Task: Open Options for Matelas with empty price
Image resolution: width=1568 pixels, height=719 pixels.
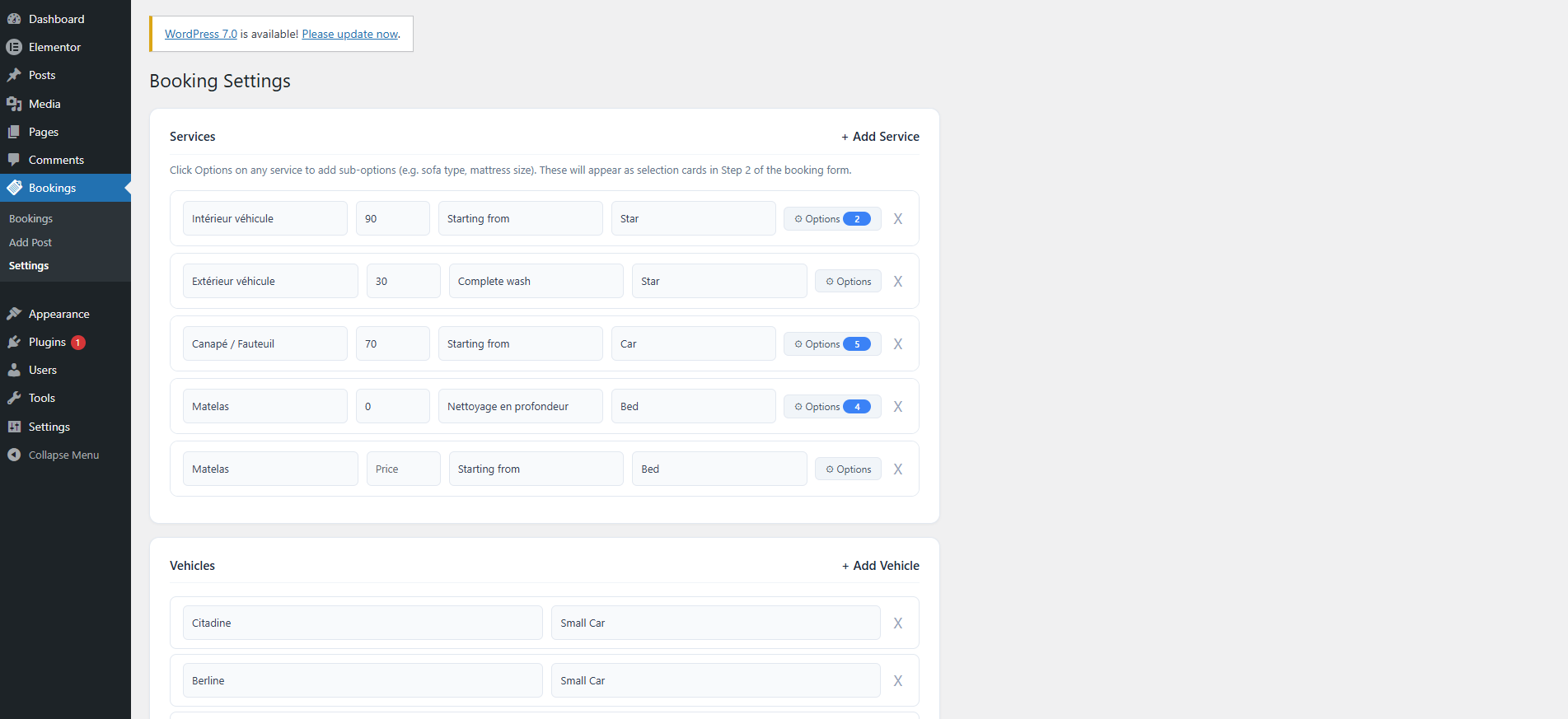Action: [x=849, y=469]
